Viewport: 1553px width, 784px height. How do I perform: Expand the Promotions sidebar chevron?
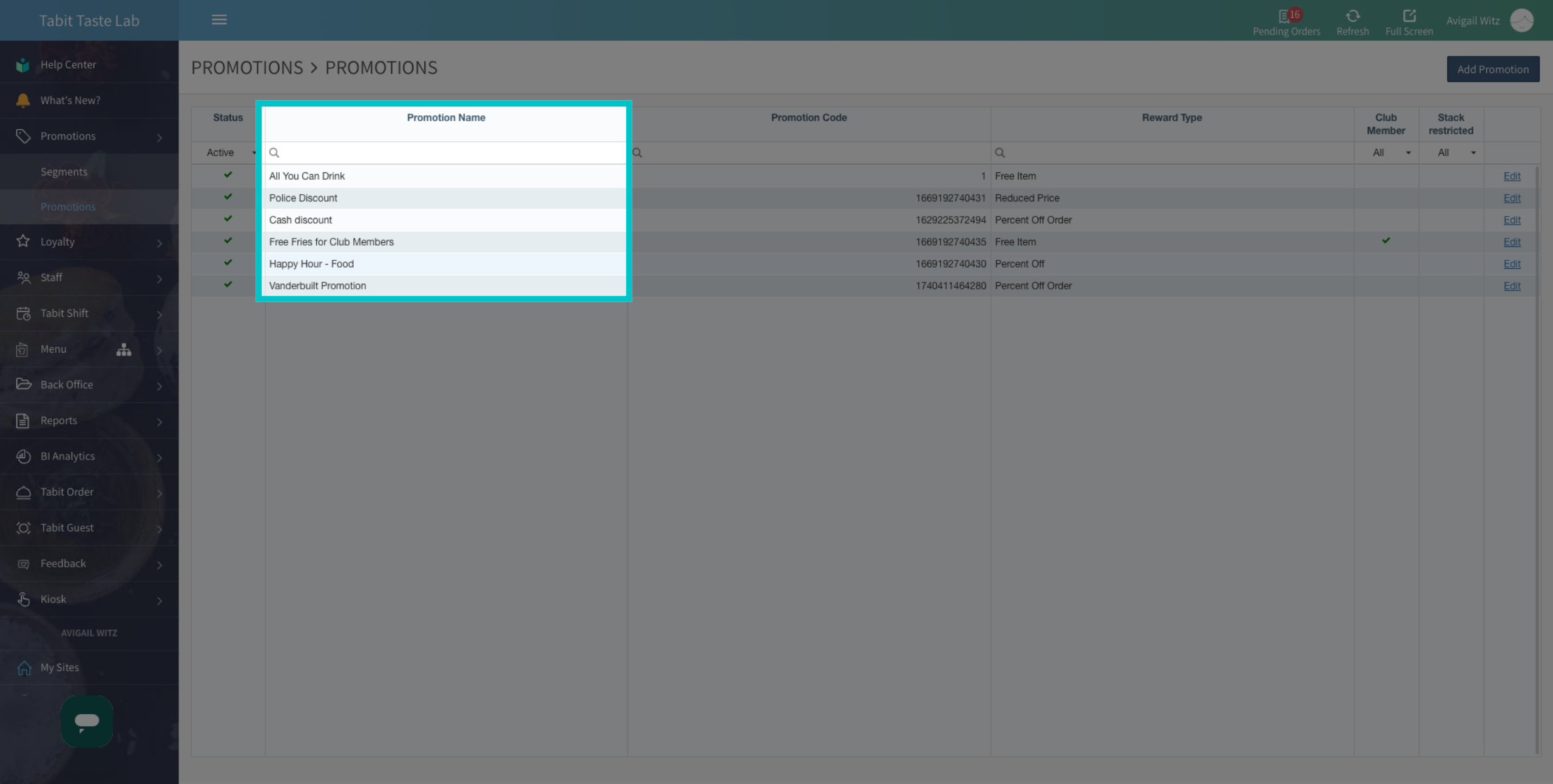pos(160,137)
